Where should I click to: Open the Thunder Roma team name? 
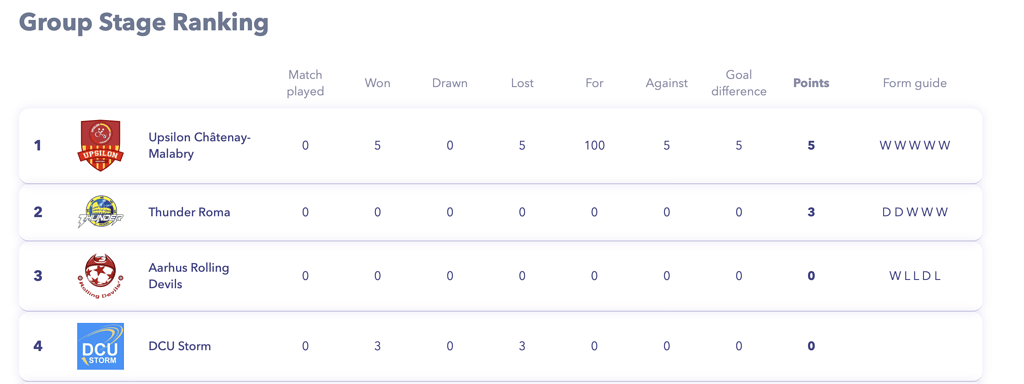coord(189,212)
